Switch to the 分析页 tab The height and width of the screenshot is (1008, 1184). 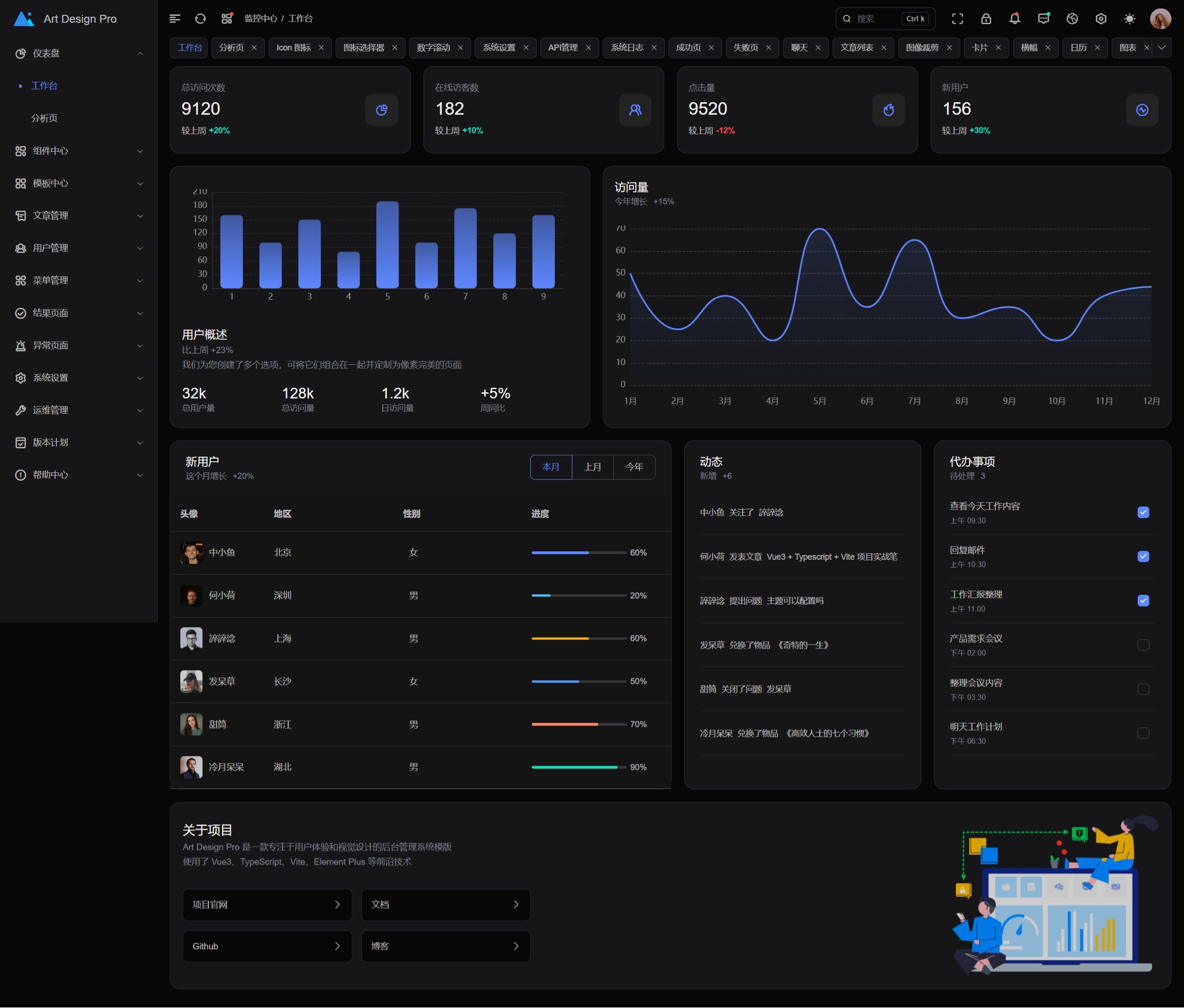[x=232, y=47]
